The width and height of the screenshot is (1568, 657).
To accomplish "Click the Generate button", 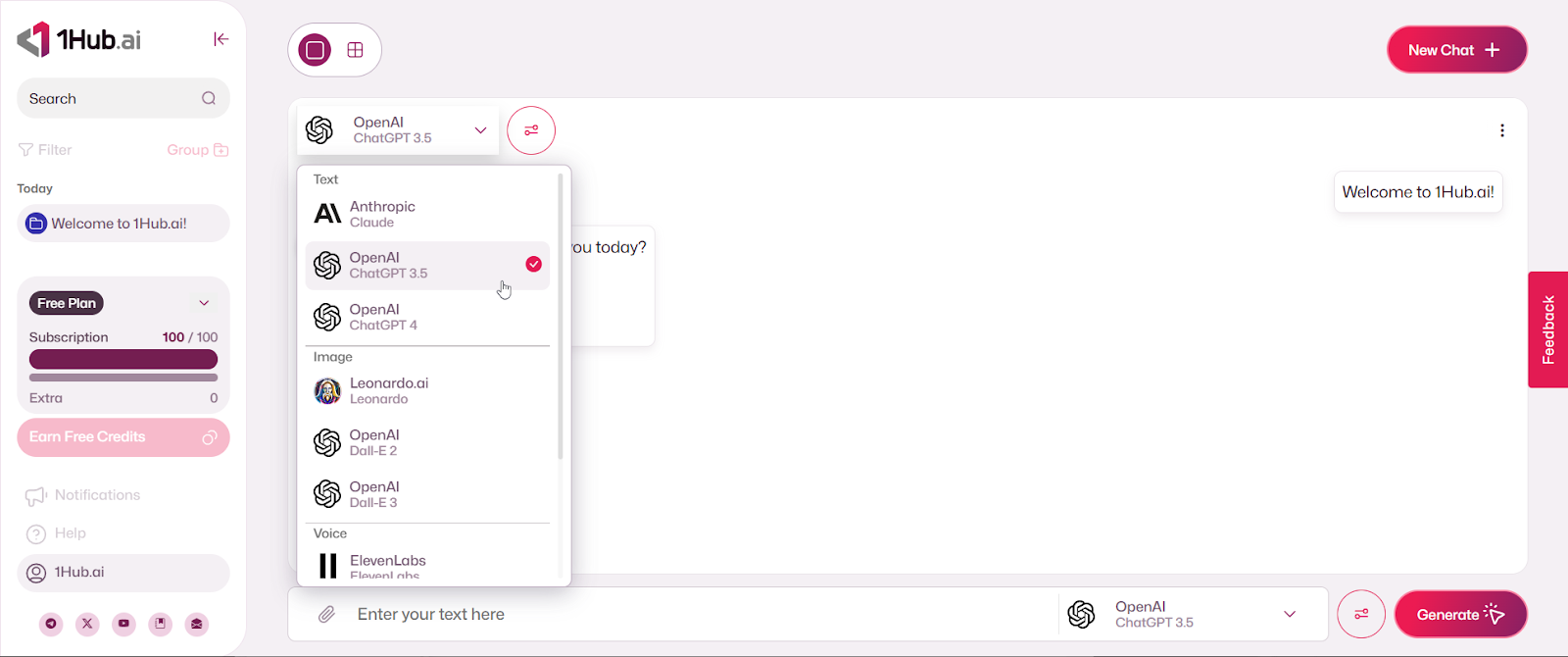I will [1460, 615].
